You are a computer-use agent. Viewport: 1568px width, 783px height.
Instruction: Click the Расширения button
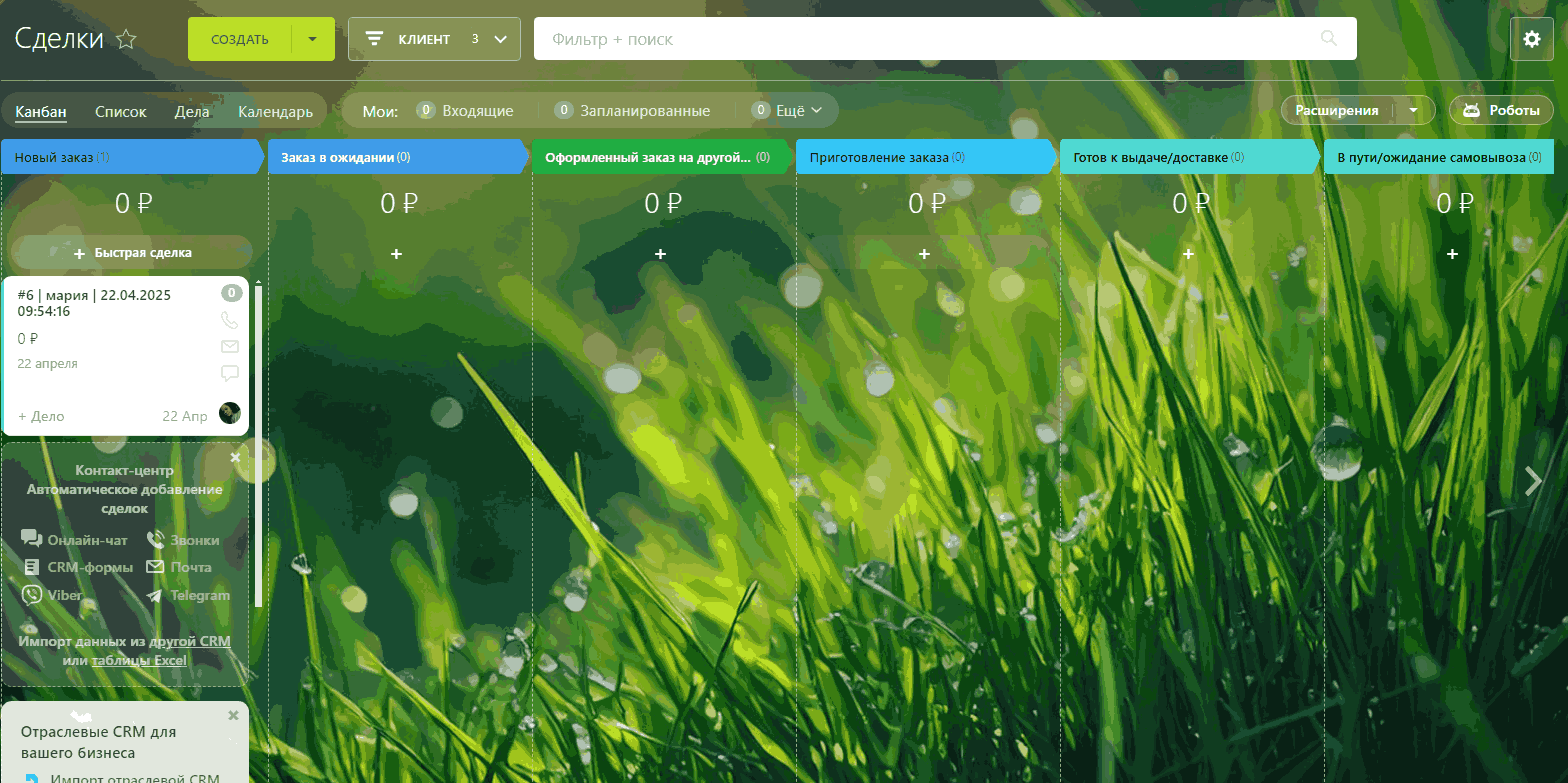[x=1337, y=110]
